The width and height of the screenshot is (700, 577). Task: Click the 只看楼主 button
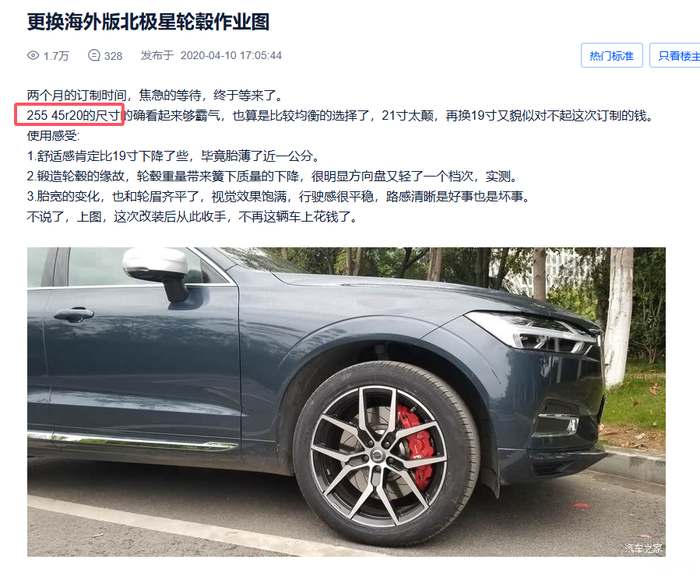(x=676, y=55)
